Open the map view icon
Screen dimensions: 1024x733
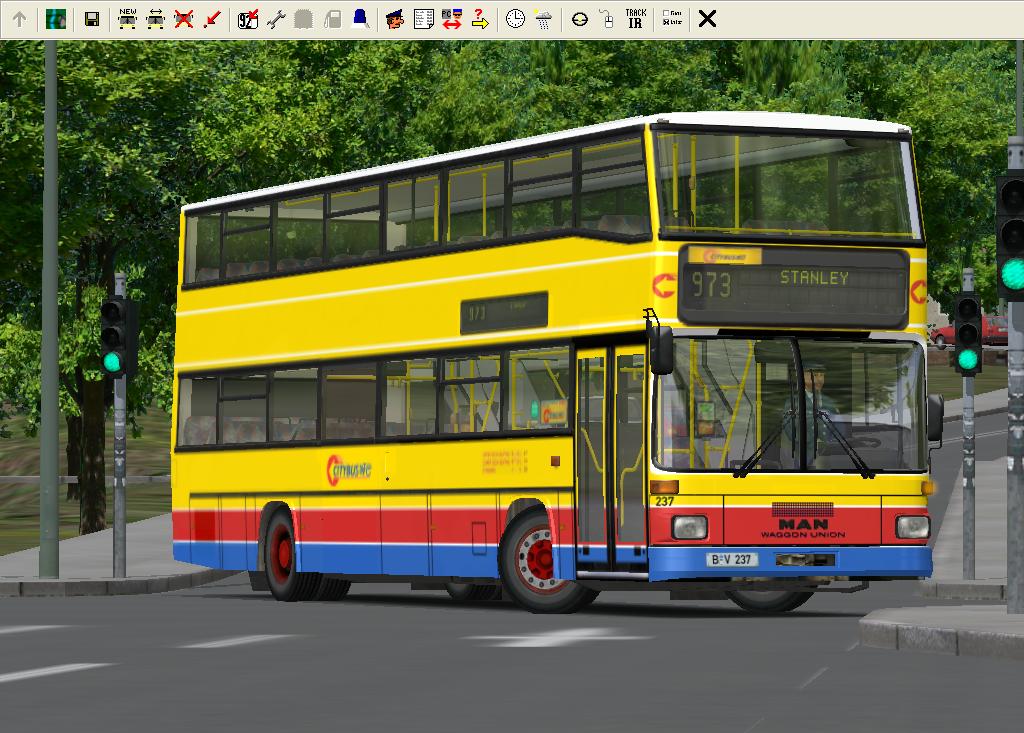tap(56, 19)
